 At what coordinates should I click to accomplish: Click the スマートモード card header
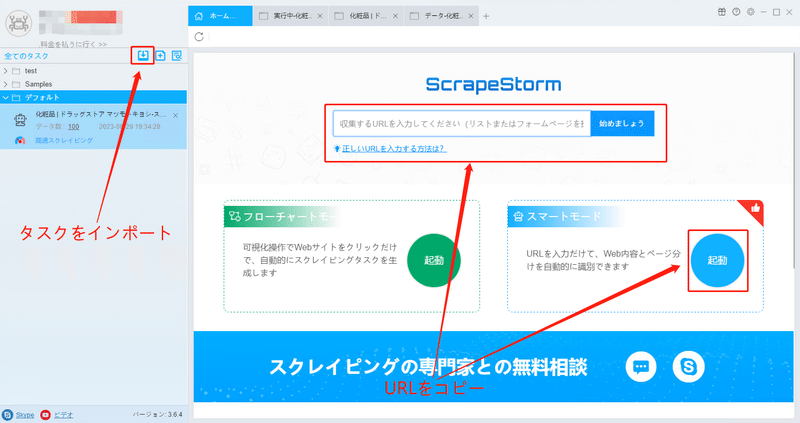pos(564,216)
